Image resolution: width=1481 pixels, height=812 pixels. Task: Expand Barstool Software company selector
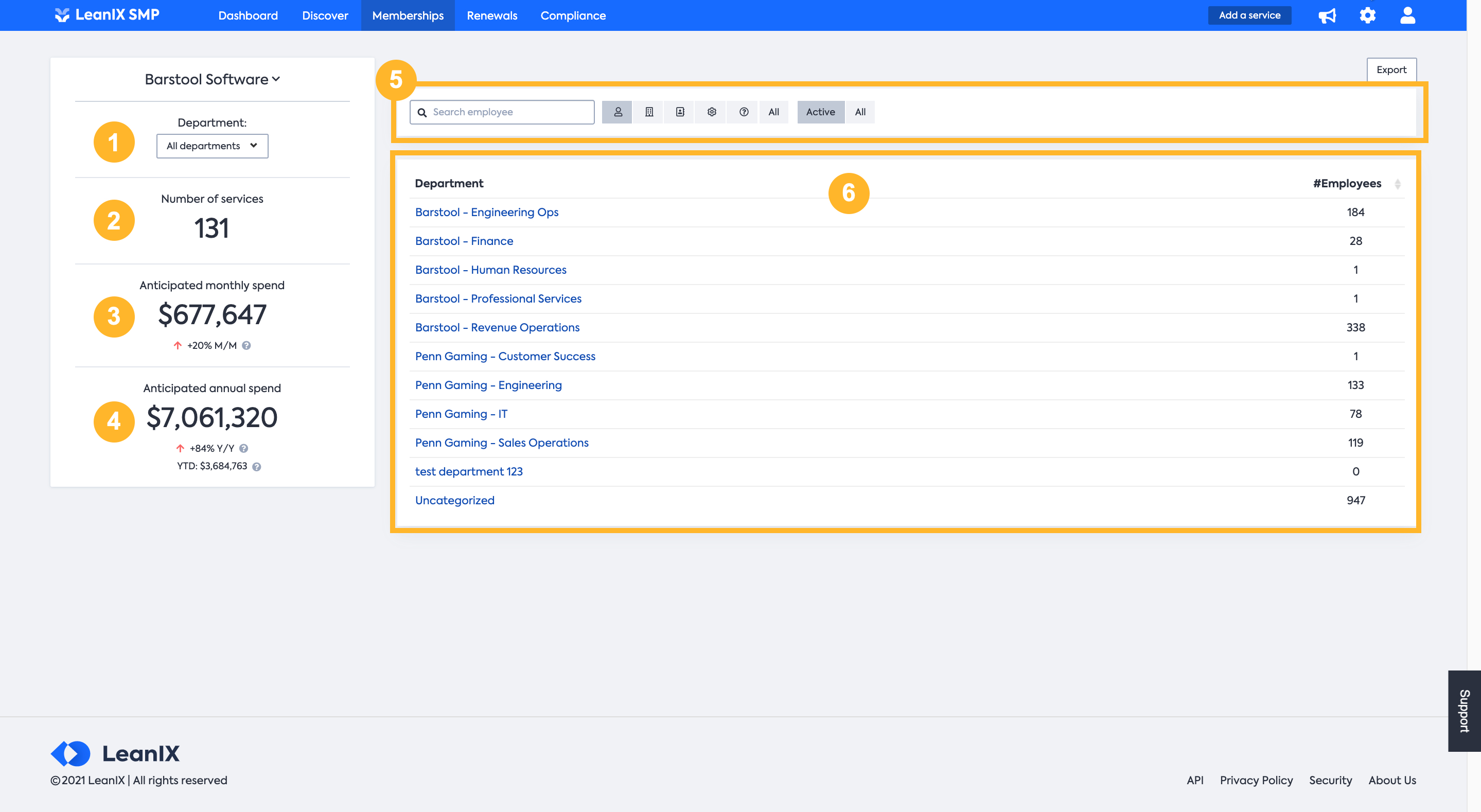(x=212, y=79)
